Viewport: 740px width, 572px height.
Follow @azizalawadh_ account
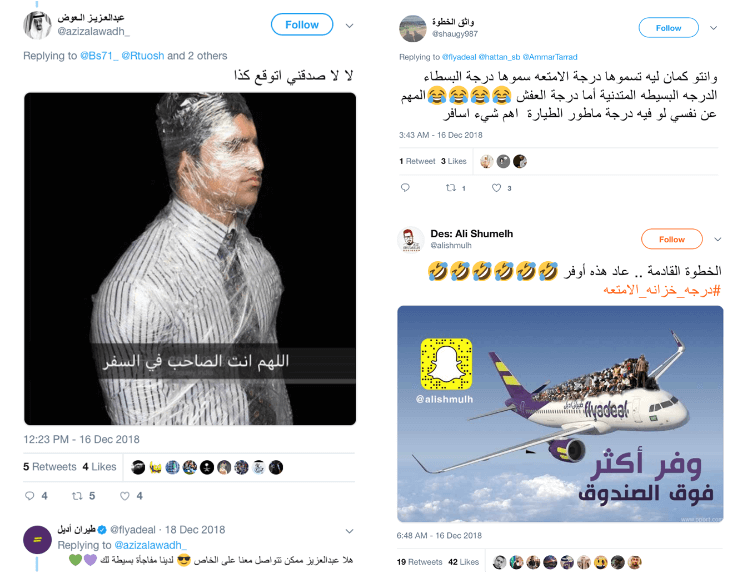[302, 25]
